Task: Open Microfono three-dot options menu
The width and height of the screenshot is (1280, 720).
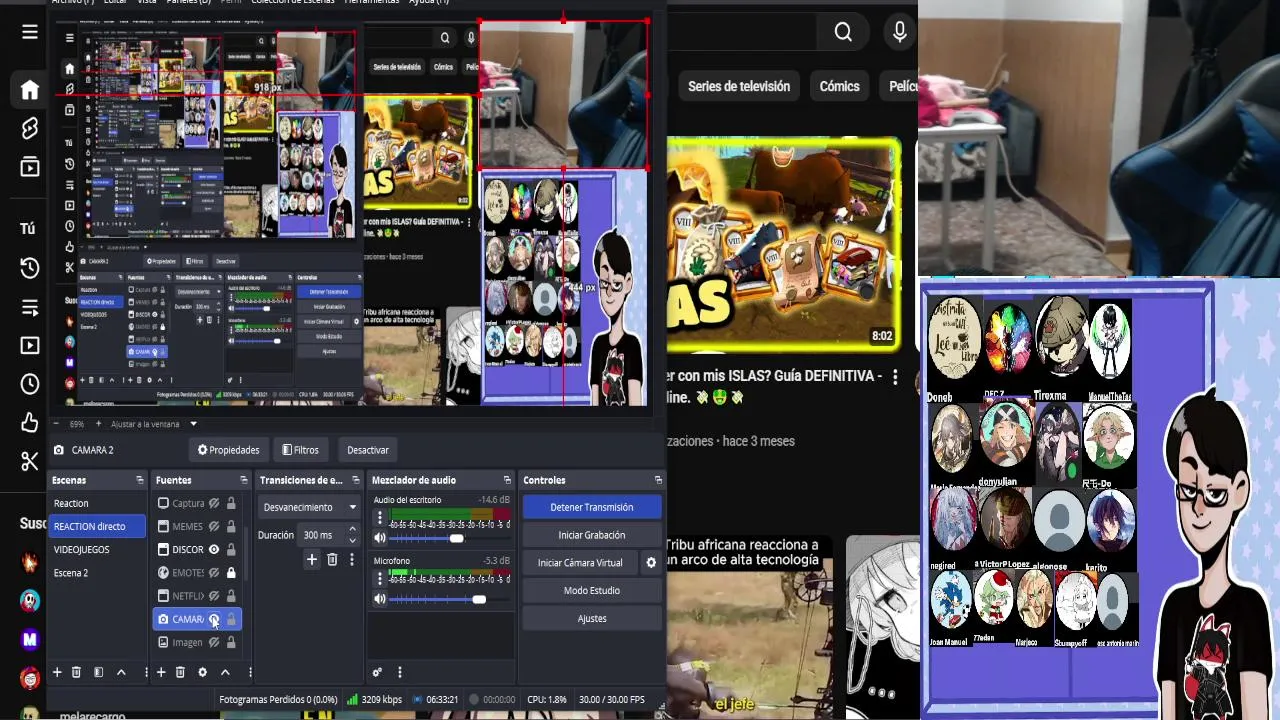Action: click(x=380, y=579)
